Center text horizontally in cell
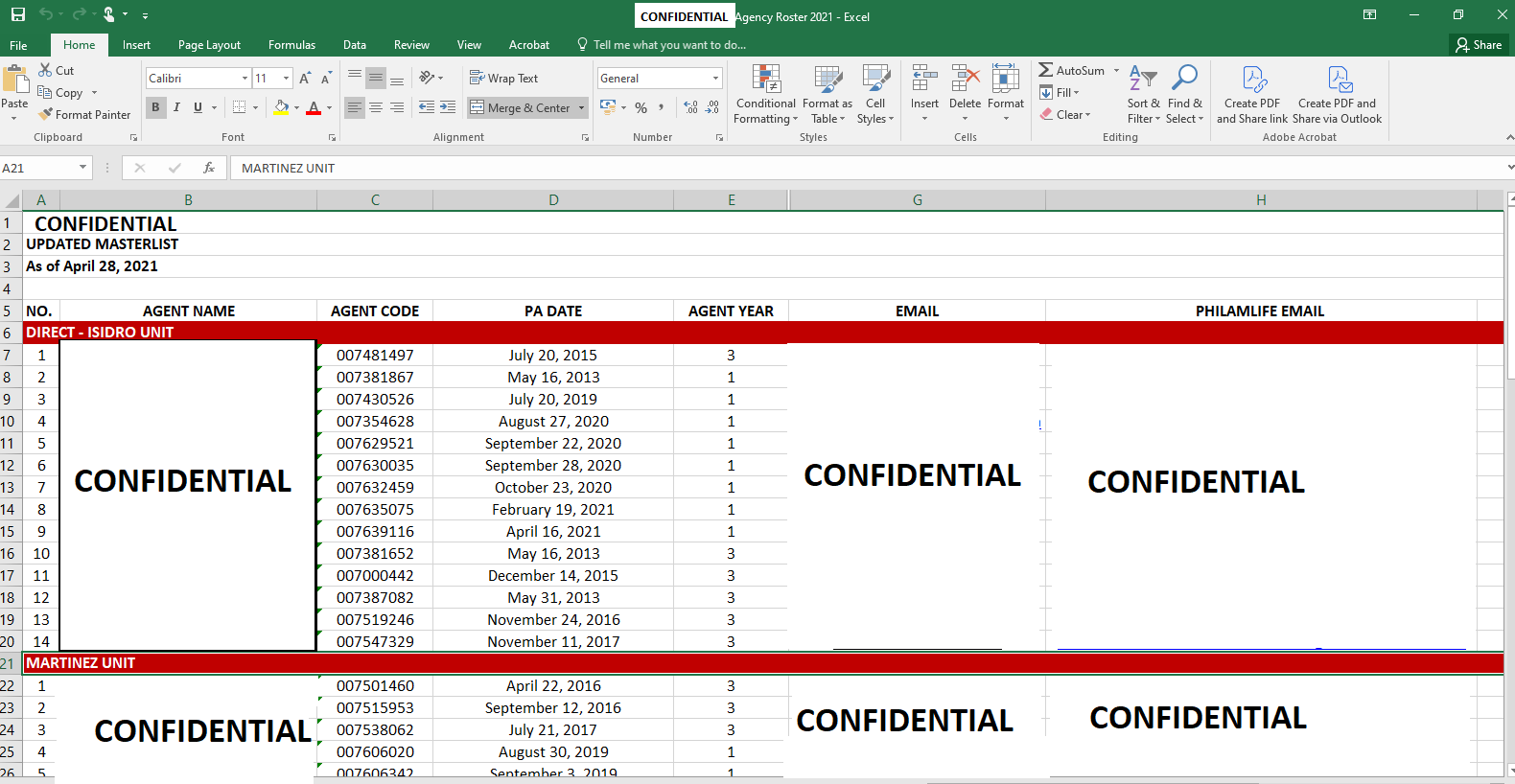The image size is (1515, 784). pos(376,107)
